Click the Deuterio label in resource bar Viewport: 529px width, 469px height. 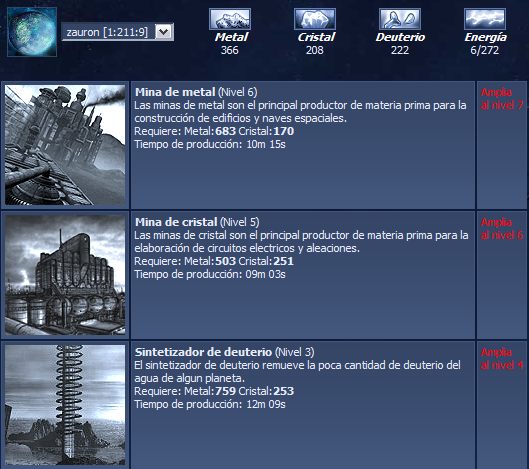pos(400,37)
